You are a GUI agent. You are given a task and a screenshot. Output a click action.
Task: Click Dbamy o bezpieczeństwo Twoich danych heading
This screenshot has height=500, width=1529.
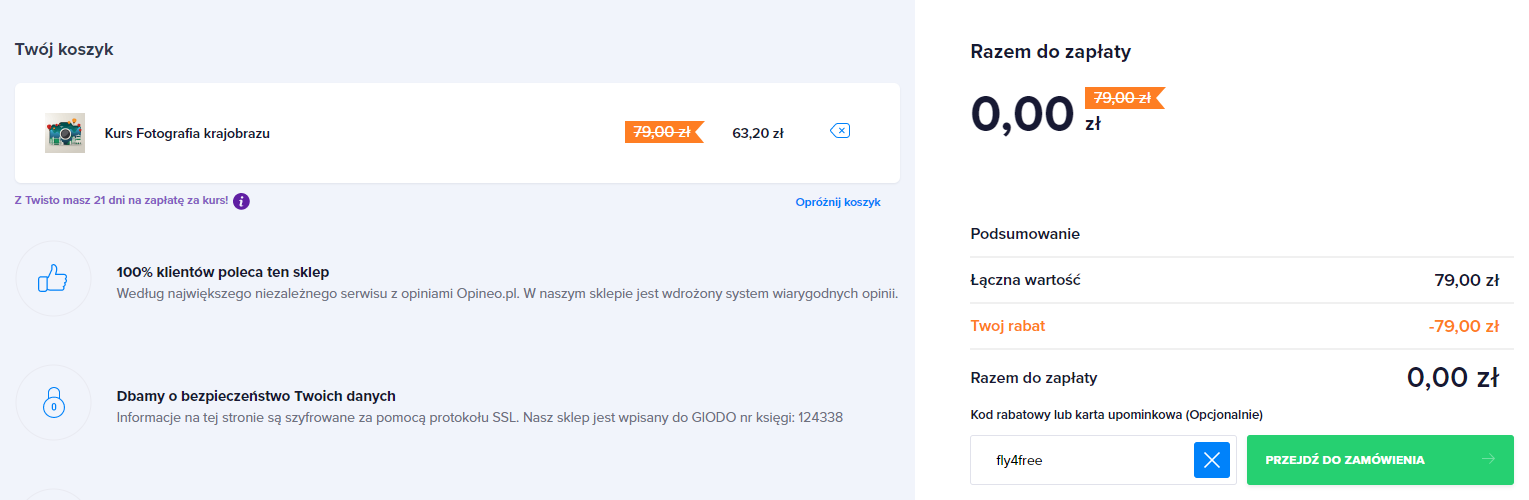[256, 396]
